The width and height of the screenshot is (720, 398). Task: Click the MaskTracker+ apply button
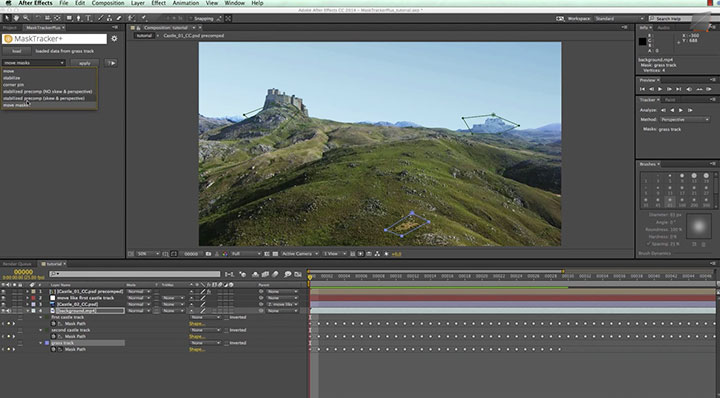pos(84,63)
